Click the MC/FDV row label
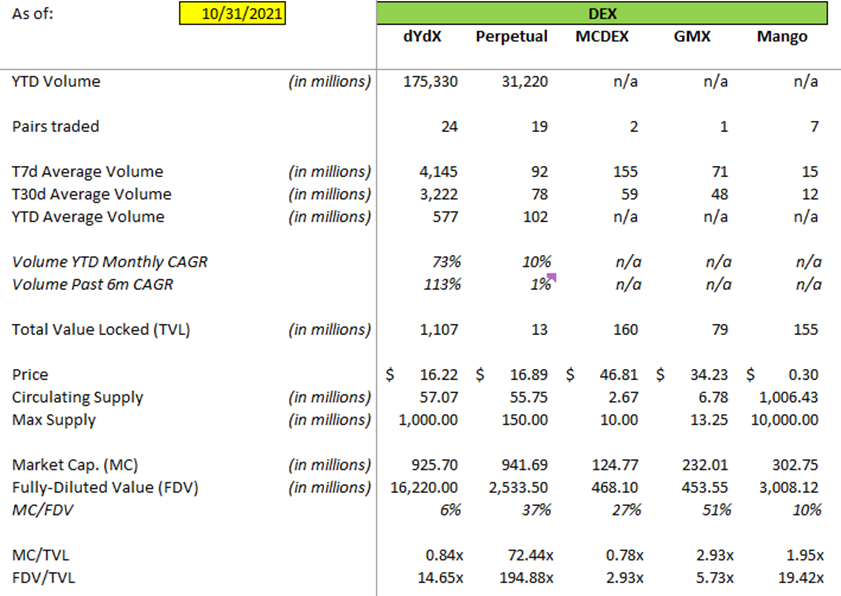Viewport: 841px width, 596px height. [x=42, y=510]
